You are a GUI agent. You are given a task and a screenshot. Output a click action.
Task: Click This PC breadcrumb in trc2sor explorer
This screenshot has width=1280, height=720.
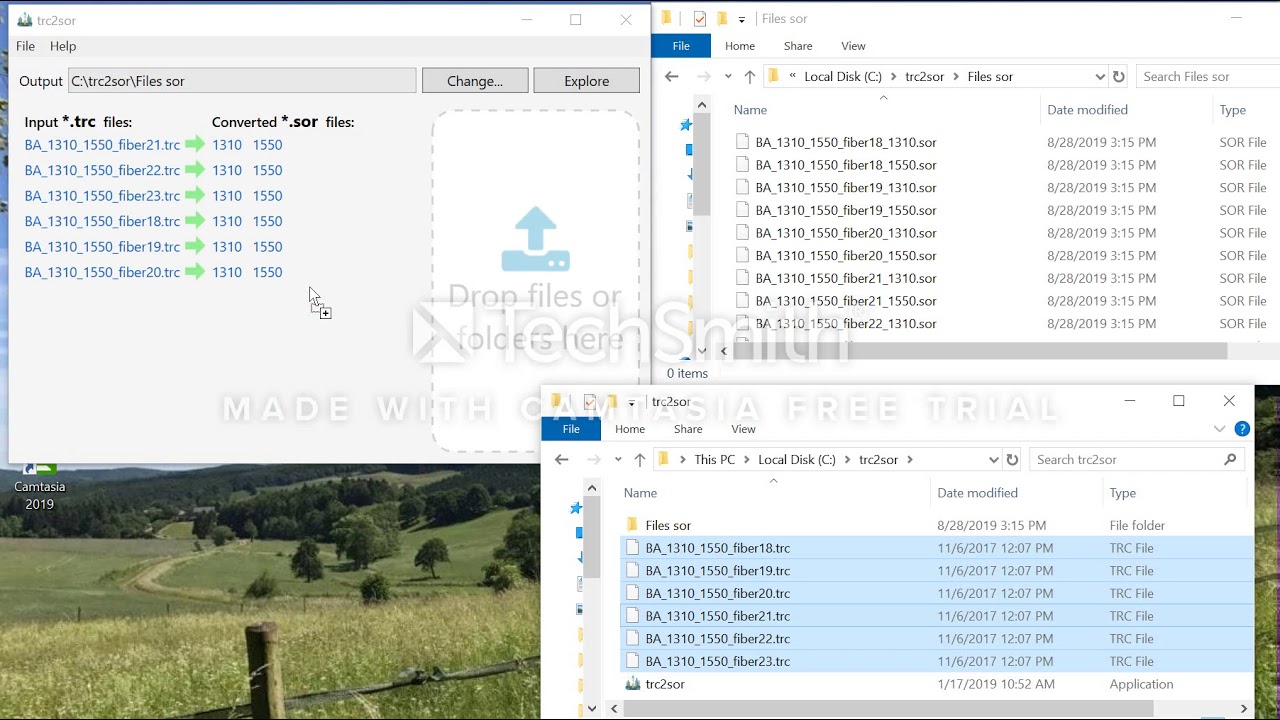(714, 460)
